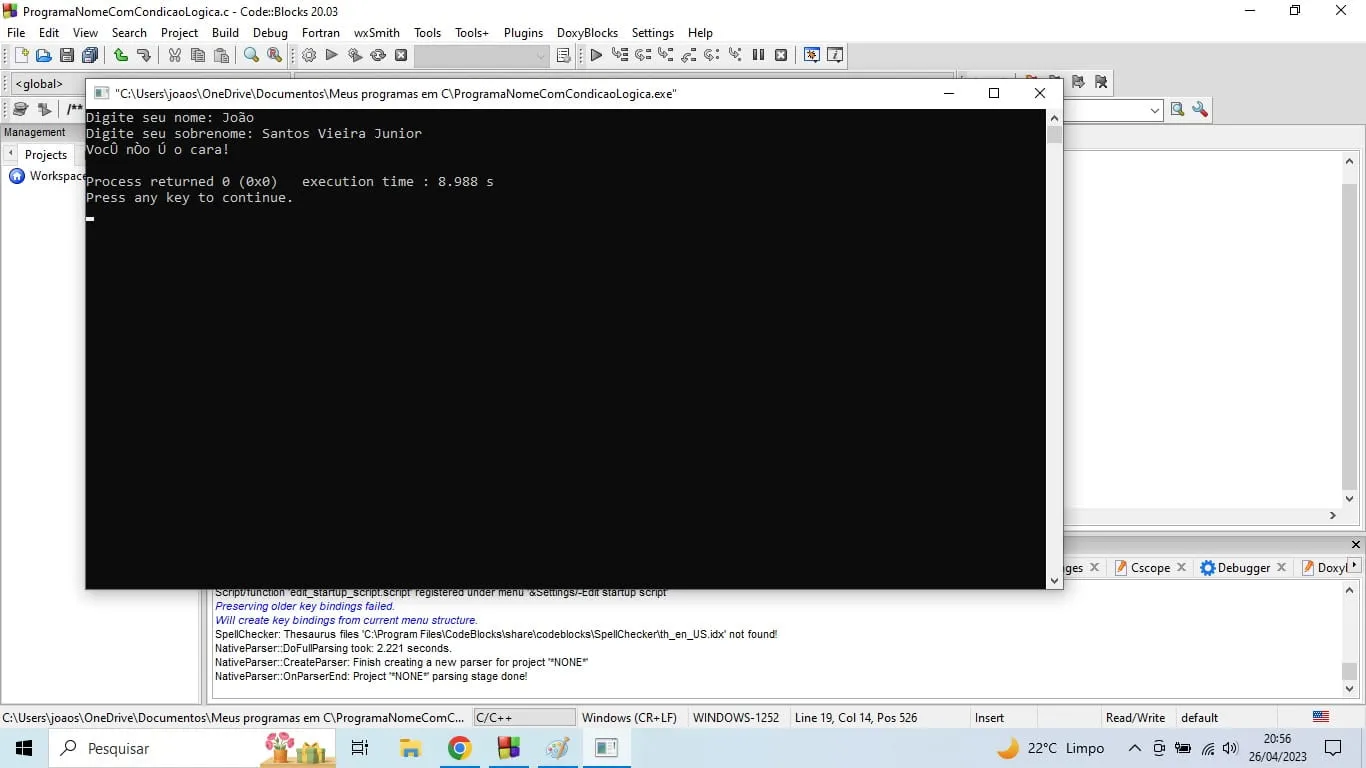The image size is (1366, 768).
Task: Start debugger with Debug/Continue arrow
Action: pyautogui.click(x=596, y=56)
